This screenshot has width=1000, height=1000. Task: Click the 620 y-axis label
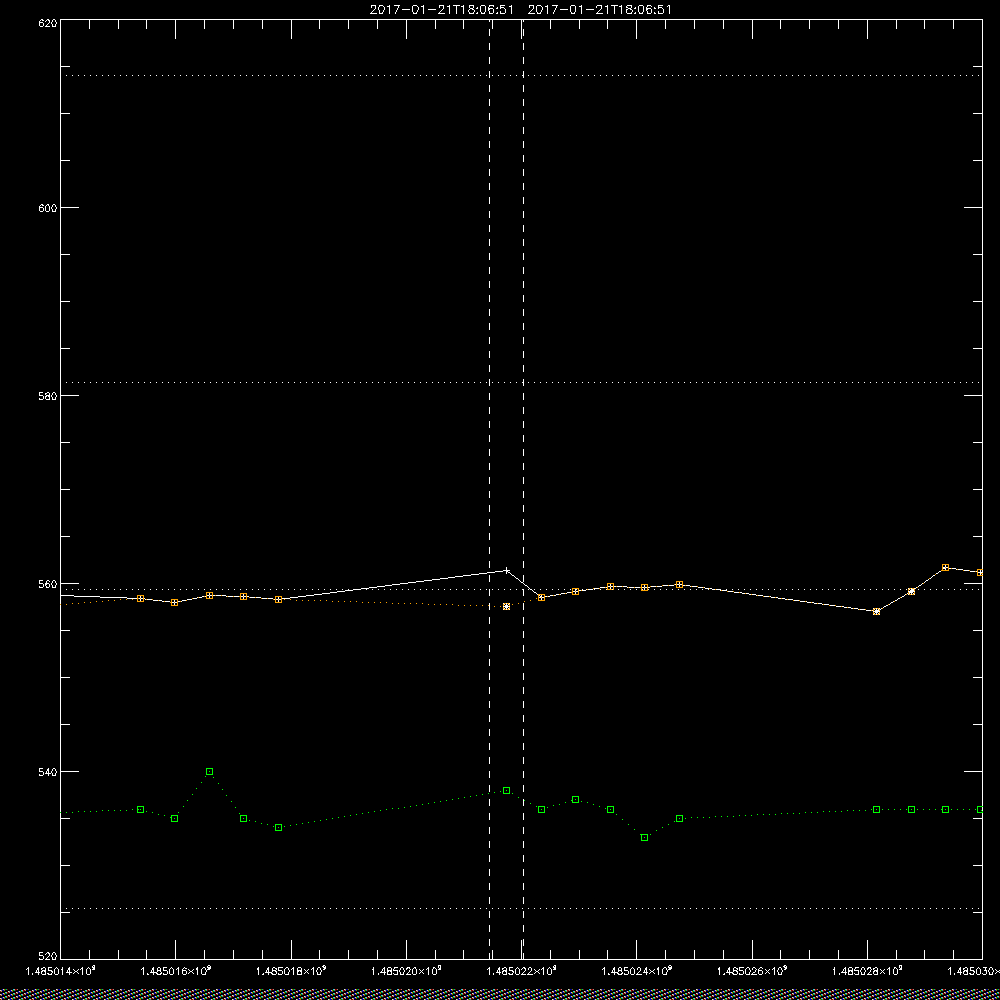click(x=48, y=22)
